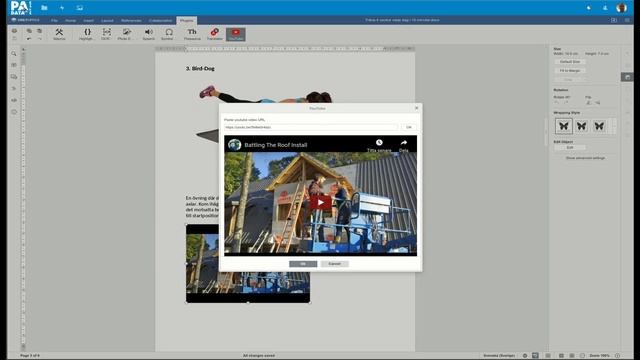
Task: Open the Thesaurus plugin
Action: coord(192,34)
